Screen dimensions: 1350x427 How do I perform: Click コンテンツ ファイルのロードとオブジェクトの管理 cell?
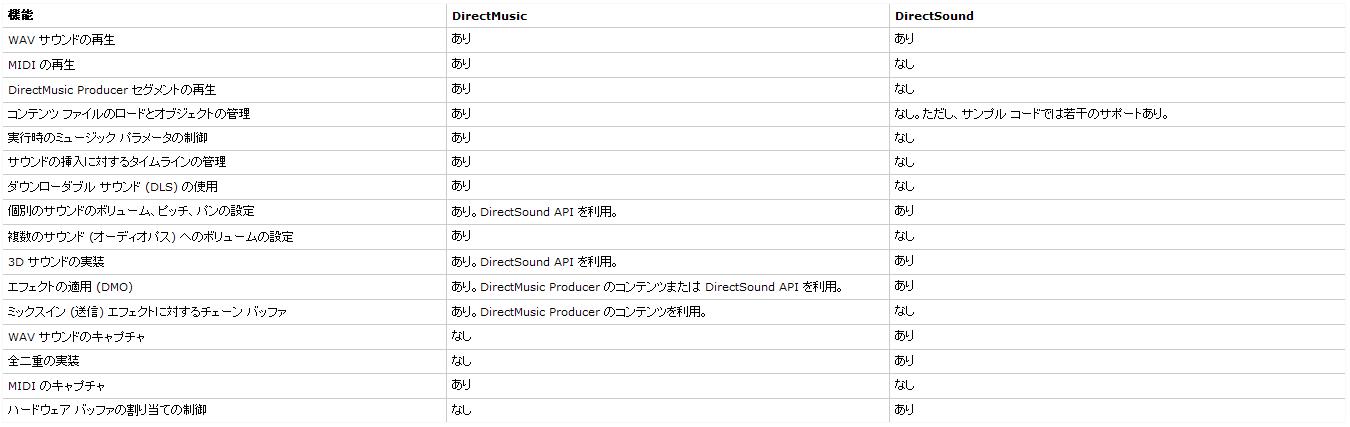click(x=128, y=114)
